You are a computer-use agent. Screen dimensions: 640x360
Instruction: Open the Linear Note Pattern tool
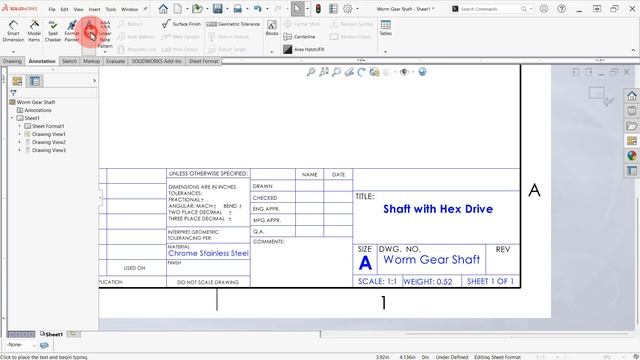(x=105, y=34)
